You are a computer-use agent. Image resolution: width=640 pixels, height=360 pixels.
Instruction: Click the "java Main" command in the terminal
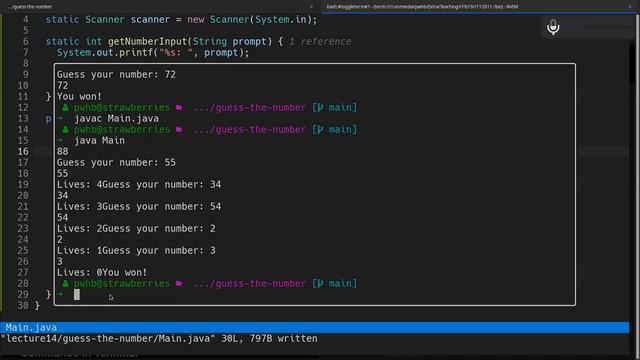tap(99, 140)
